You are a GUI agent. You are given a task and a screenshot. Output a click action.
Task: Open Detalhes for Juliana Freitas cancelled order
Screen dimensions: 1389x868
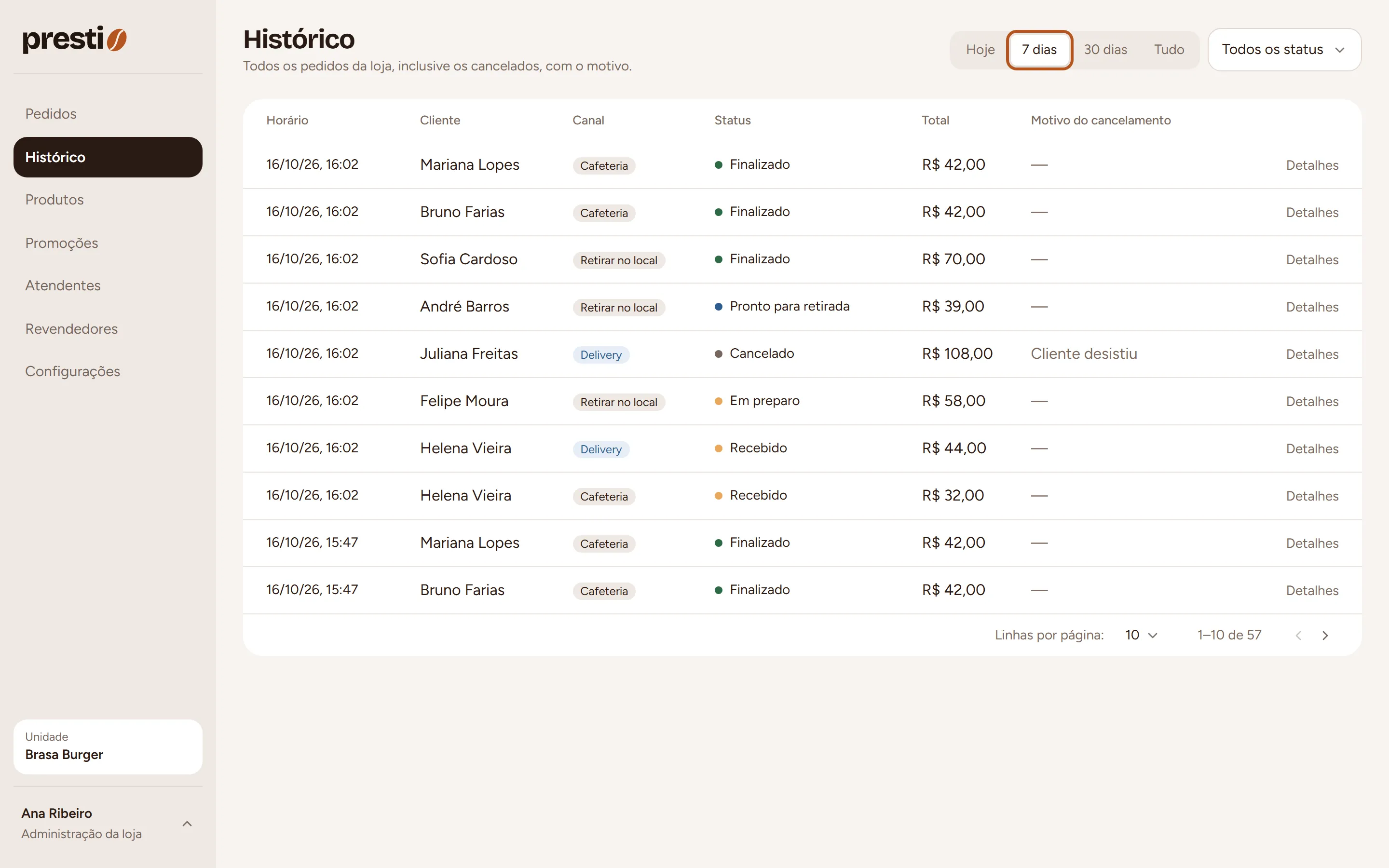point(1311,354)
